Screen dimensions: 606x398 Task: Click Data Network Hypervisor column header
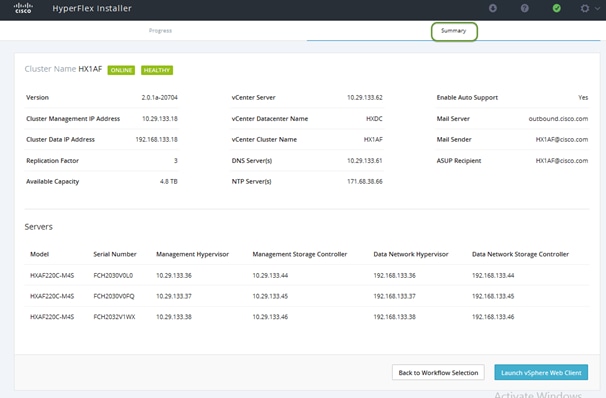(x=411, y=254)
